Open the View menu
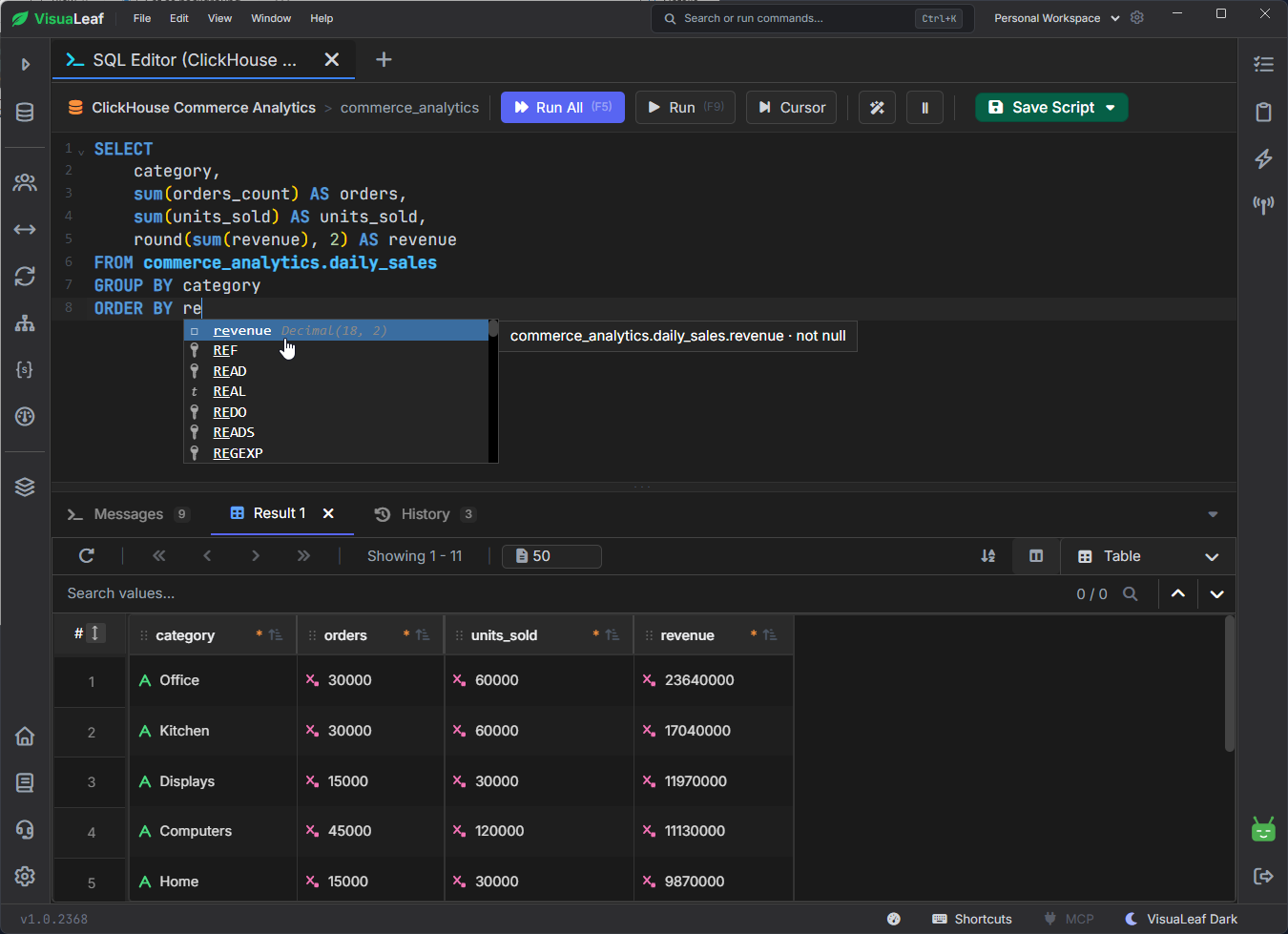 coord(219,18)
